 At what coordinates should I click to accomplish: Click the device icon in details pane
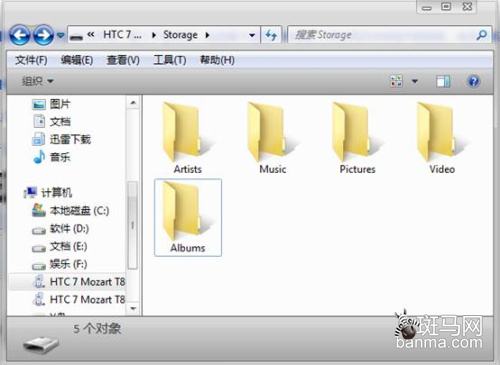[41, 345]
